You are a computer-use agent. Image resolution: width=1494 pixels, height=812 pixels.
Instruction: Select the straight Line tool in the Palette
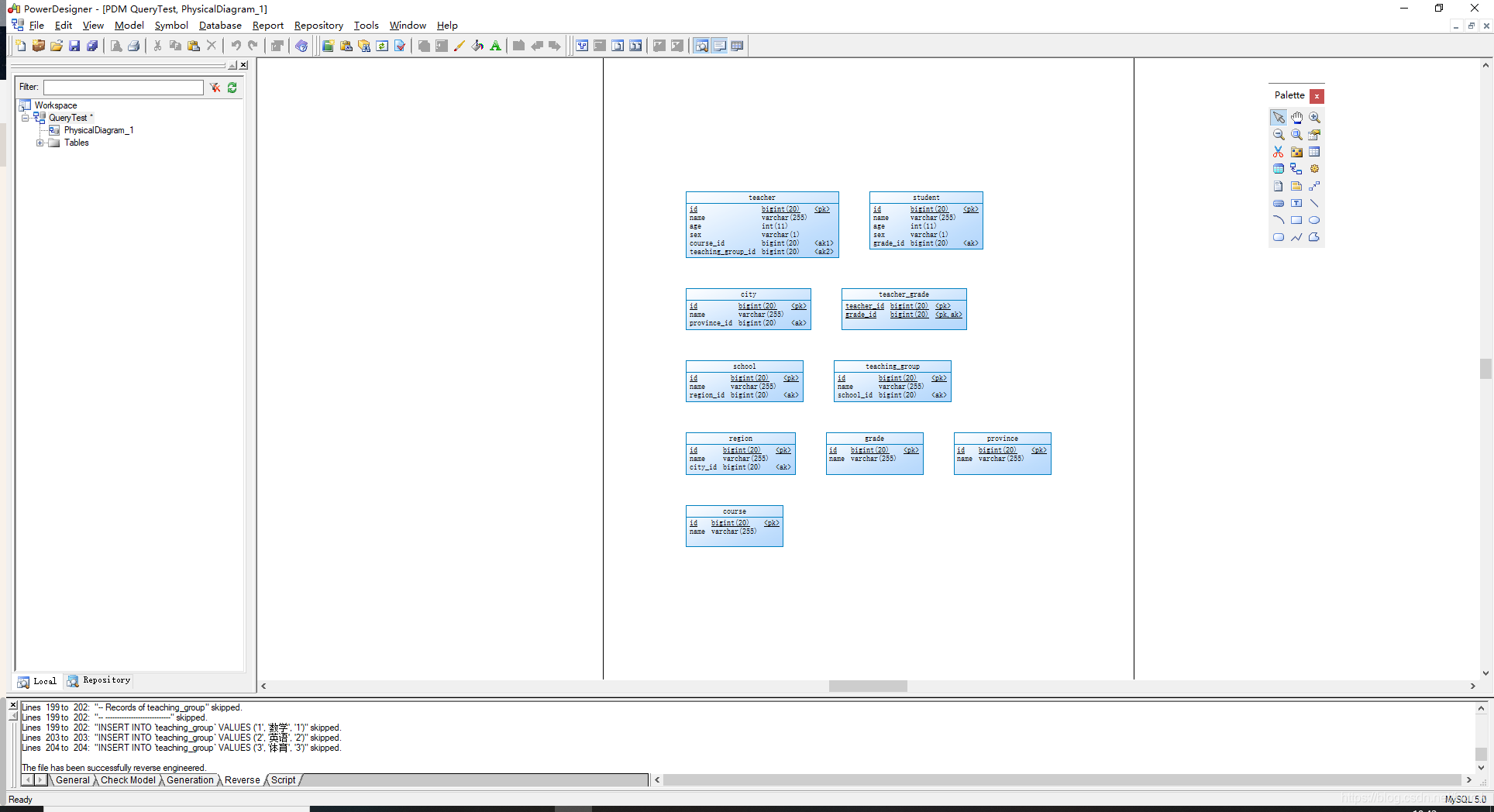coord(1314,203)
